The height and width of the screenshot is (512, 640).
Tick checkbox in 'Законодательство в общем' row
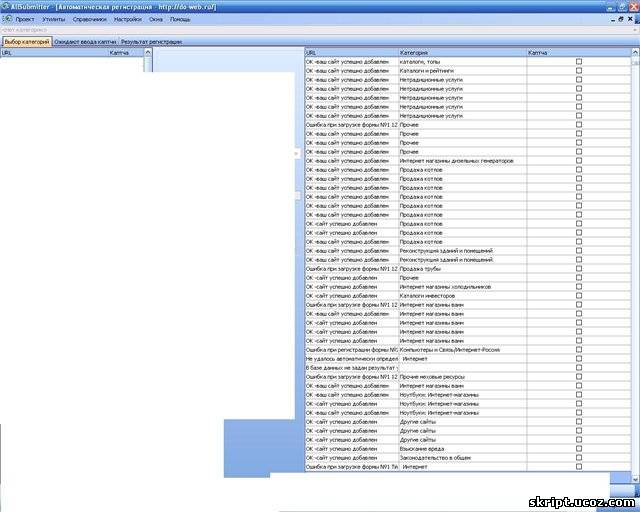tap(579, 458)
